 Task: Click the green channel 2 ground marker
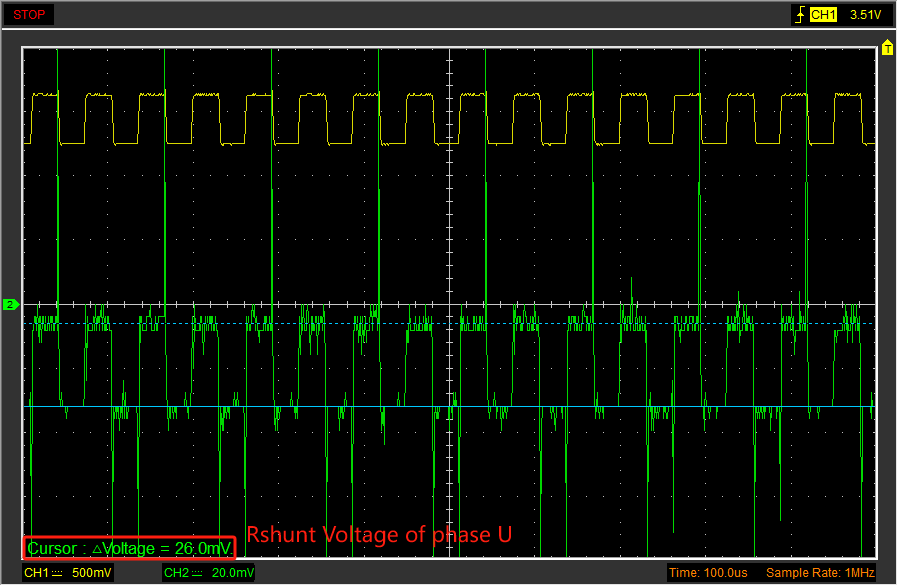click(11, 305)
